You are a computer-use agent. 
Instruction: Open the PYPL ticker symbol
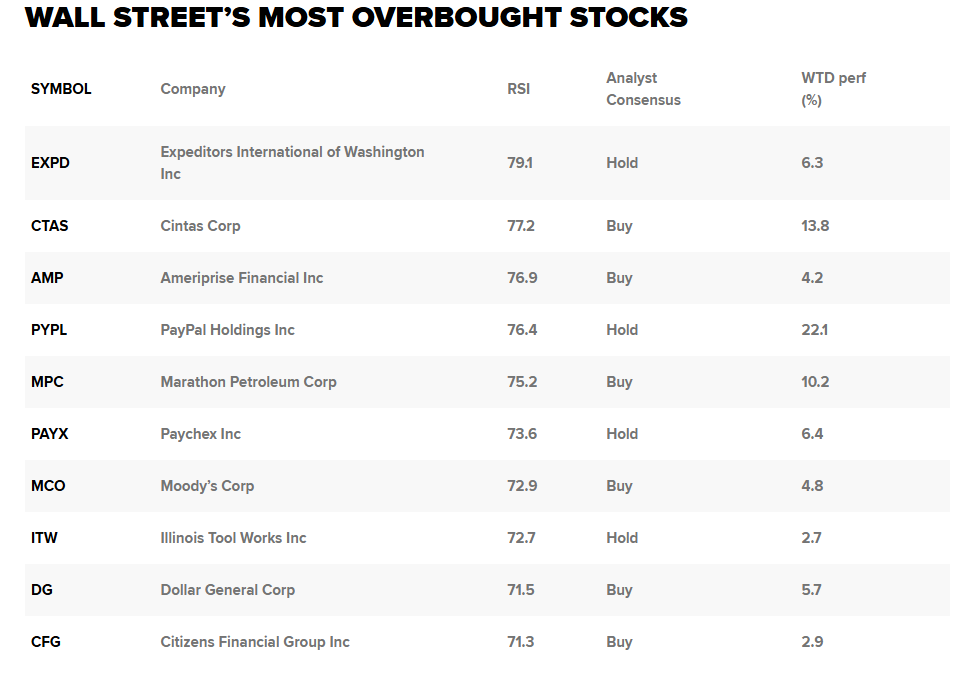coord(49,330)
